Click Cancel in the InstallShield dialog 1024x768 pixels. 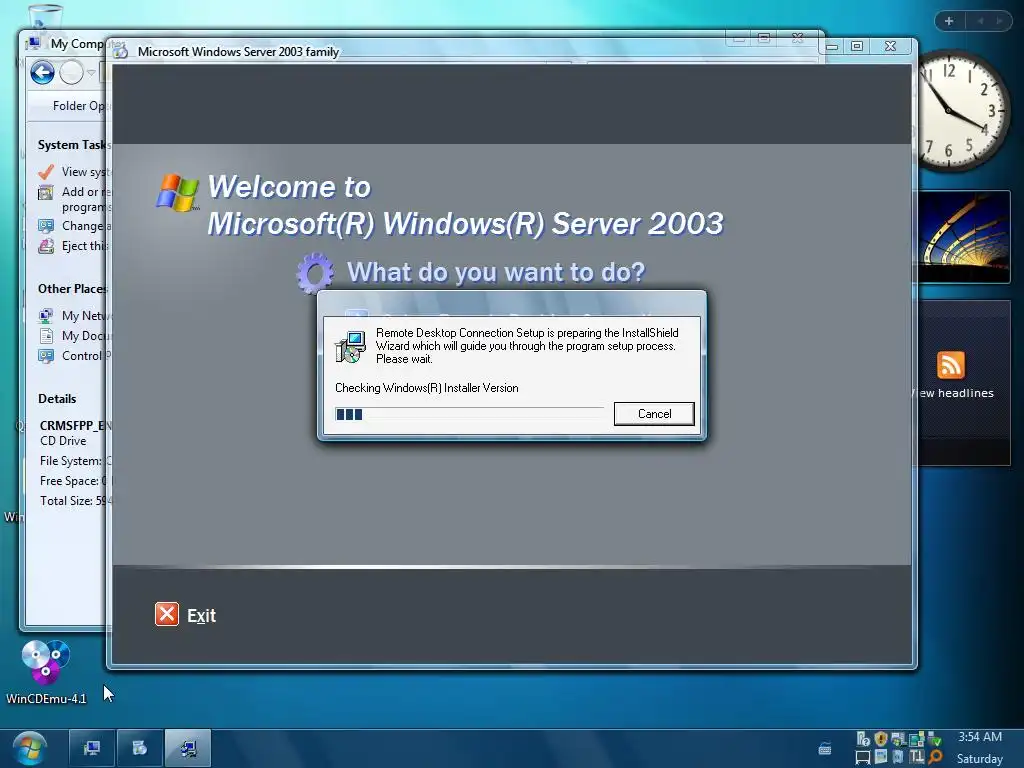[x=654, y=413]
